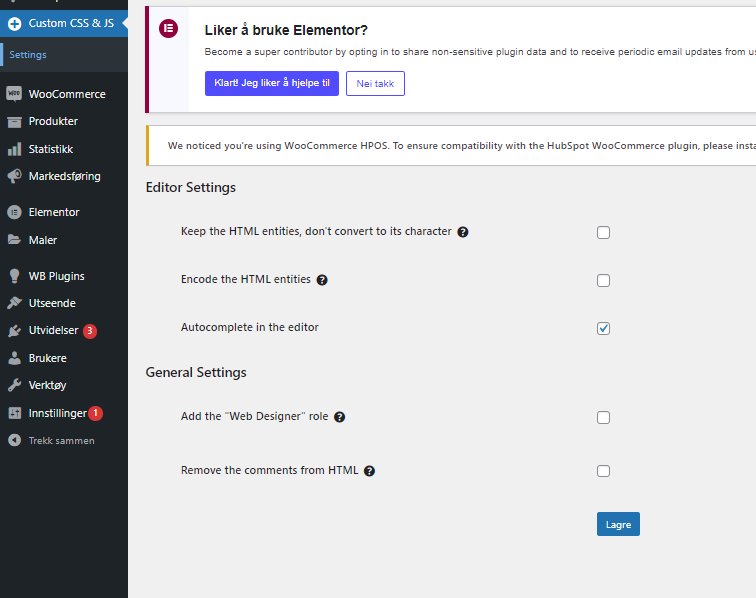This screenshot has height=598, width=756.
Task: Open the Verktøy menu
Action: (64, 385)
